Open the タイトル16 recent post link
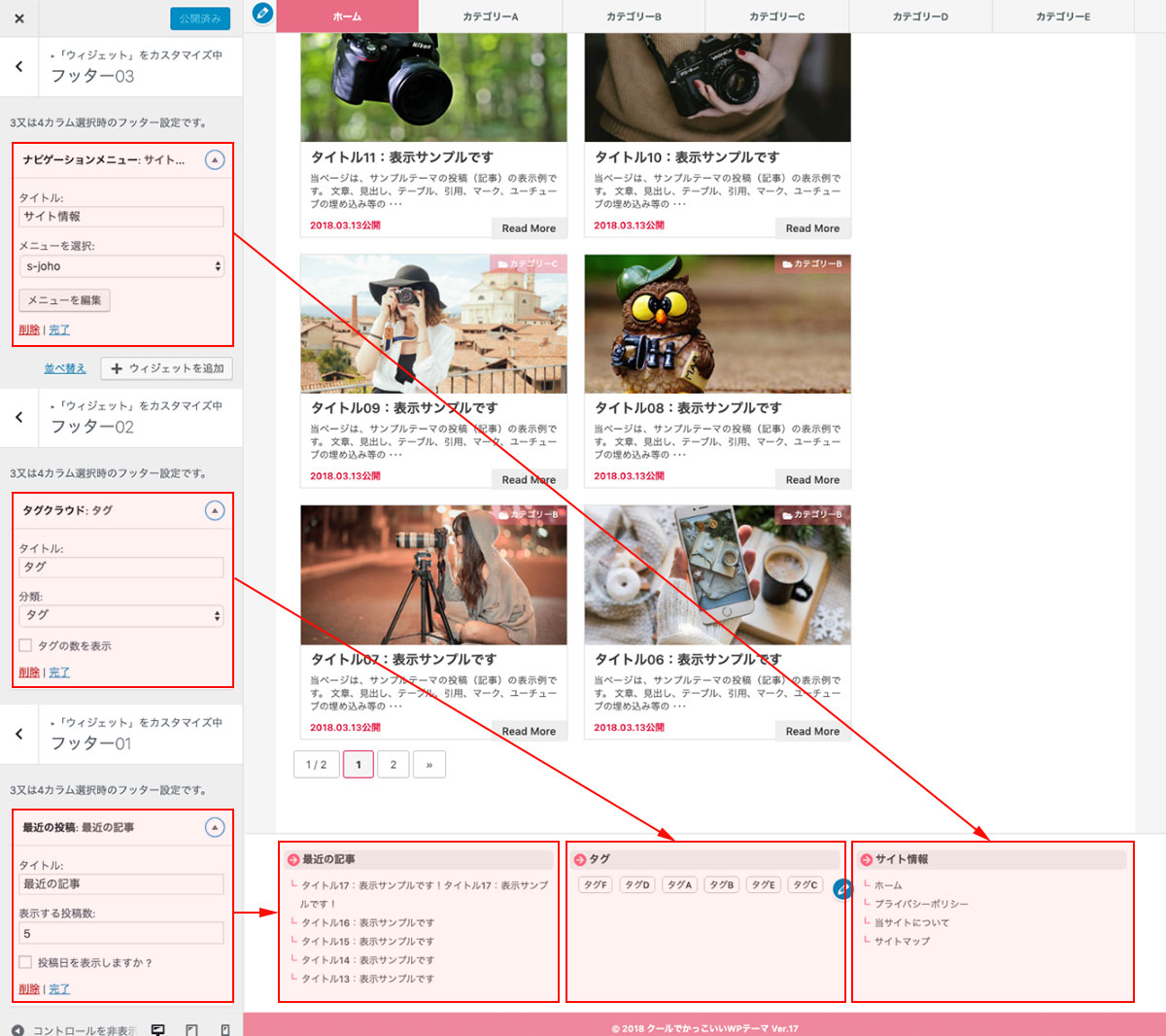The height and width of the screenshot is (1036, 1166). tap(367, 922)
